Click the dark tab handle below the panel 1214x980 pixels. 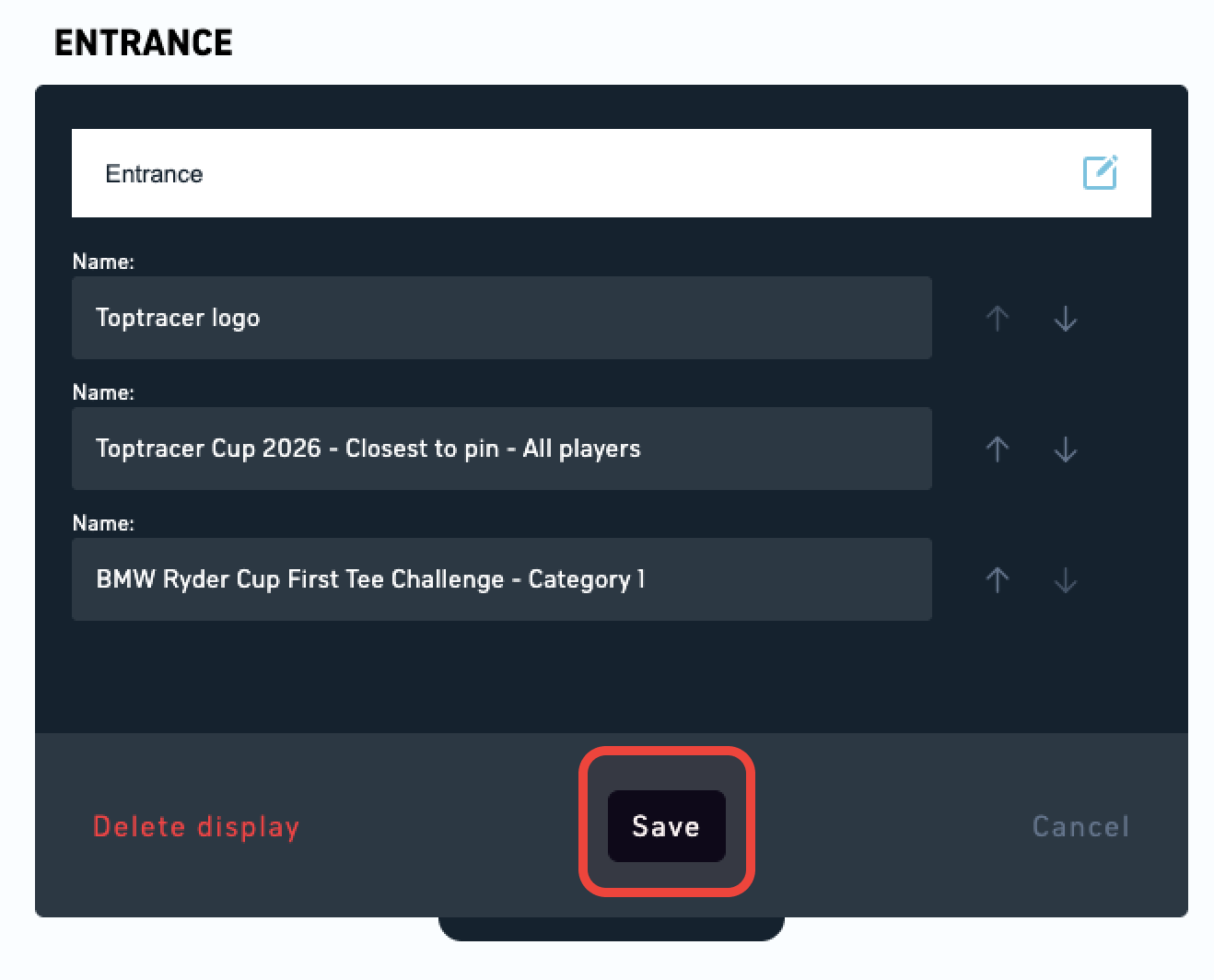(612, 928)
